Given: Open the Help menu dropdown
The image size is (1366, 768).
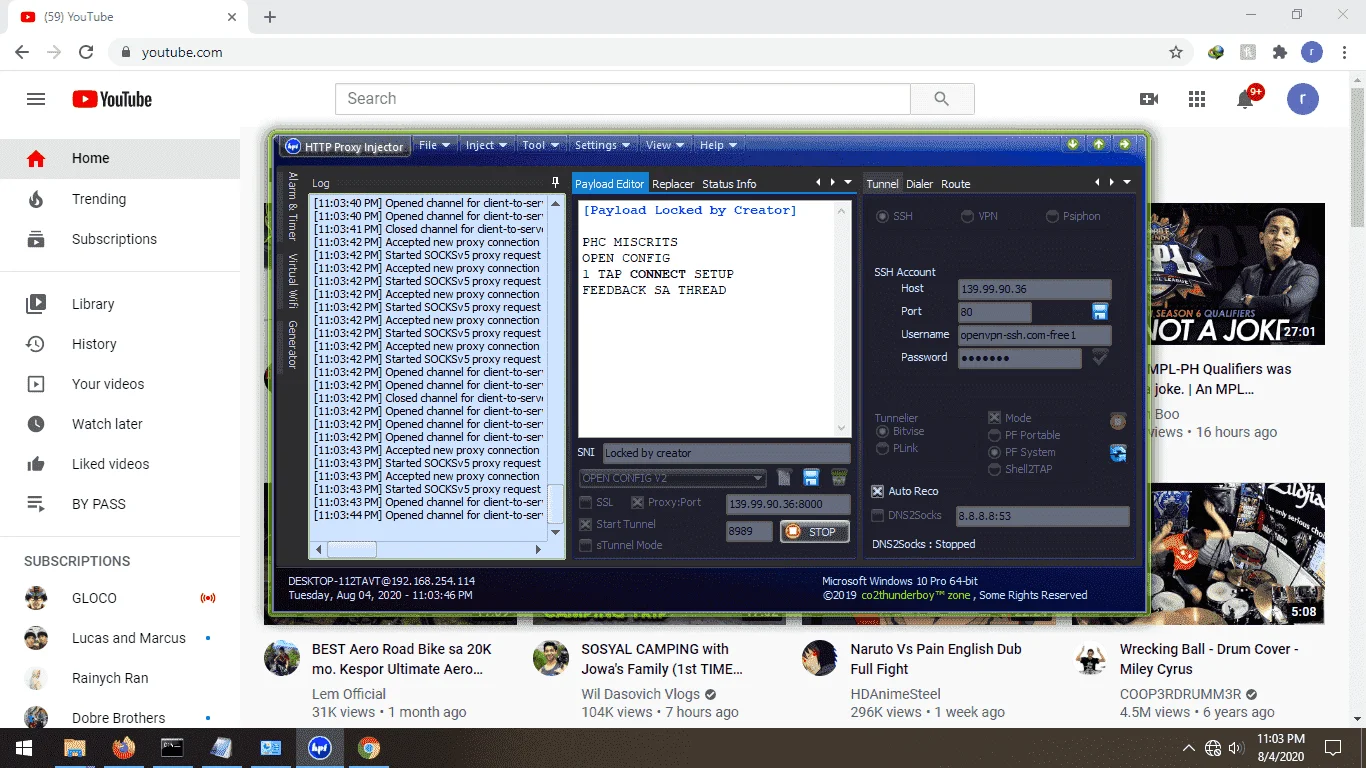Looking at the screenshot, I should [717, 145].
